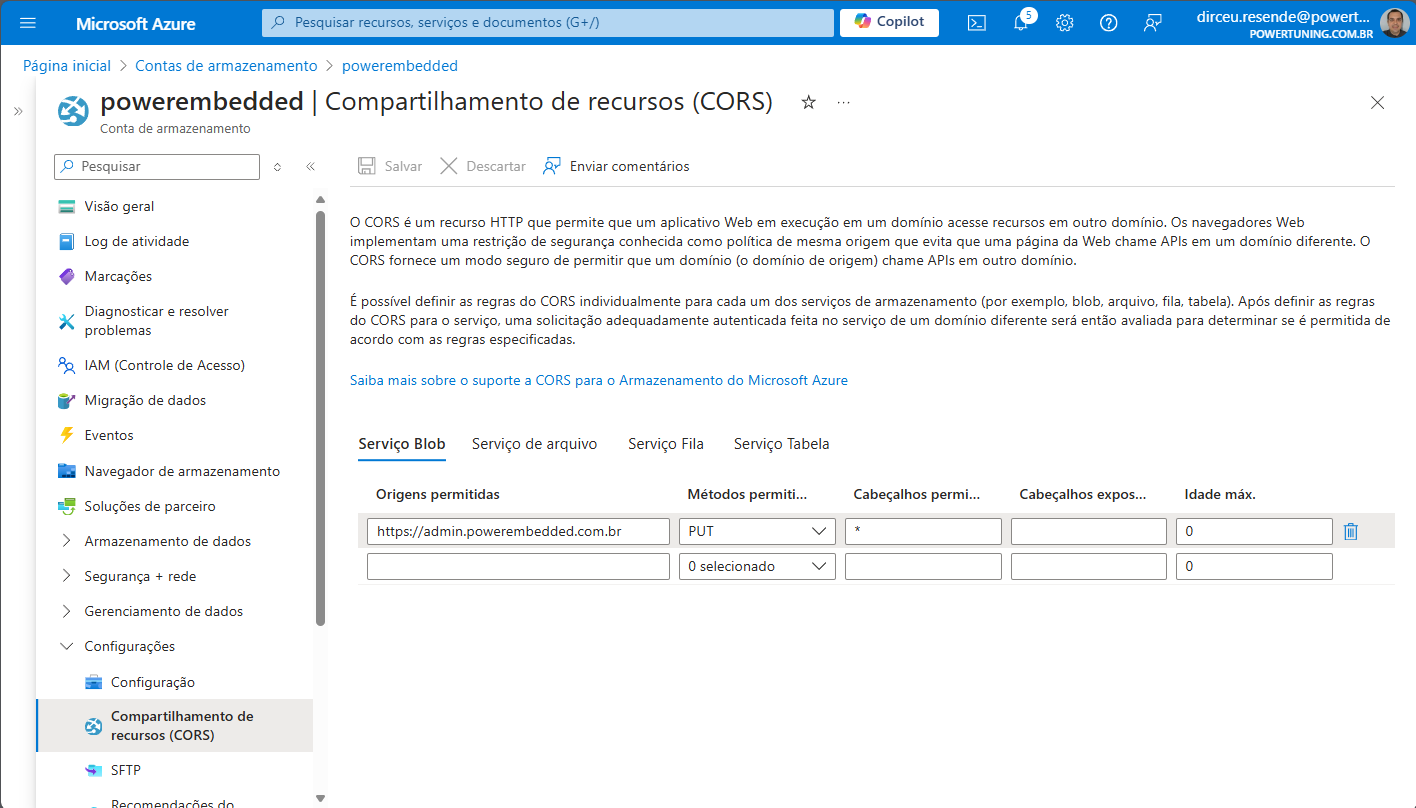
Task: Click the top-bar feedback icon
Action: (1152, 23)
